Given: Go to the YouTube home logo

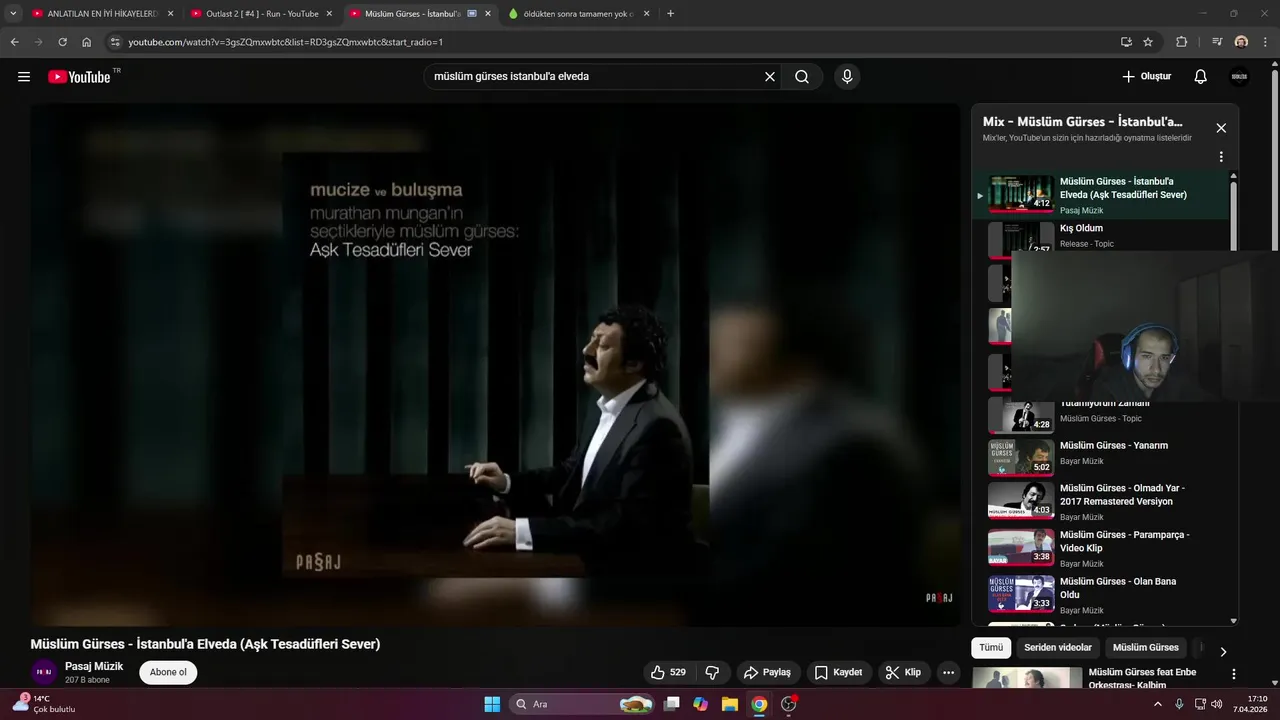Looking at the screenshot, I should [79, 77].
